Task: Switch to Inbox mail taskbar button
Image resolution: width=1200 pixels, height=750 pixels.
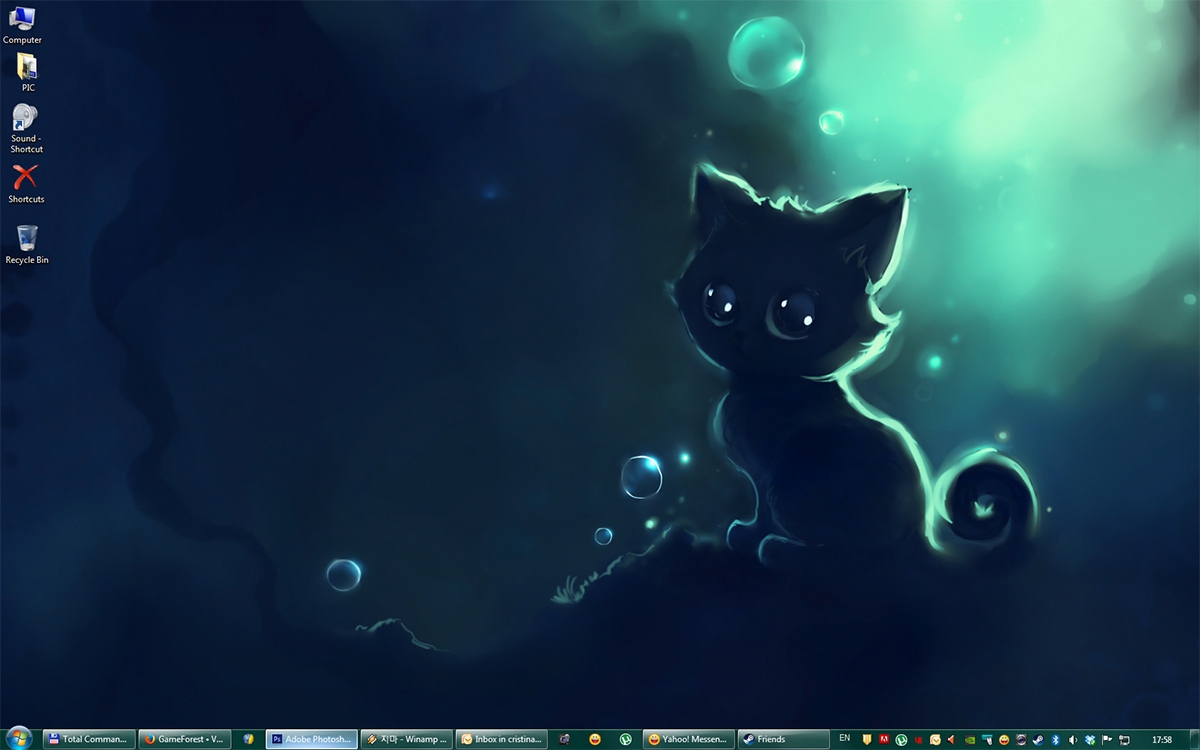Action: [x=501, y=739]
